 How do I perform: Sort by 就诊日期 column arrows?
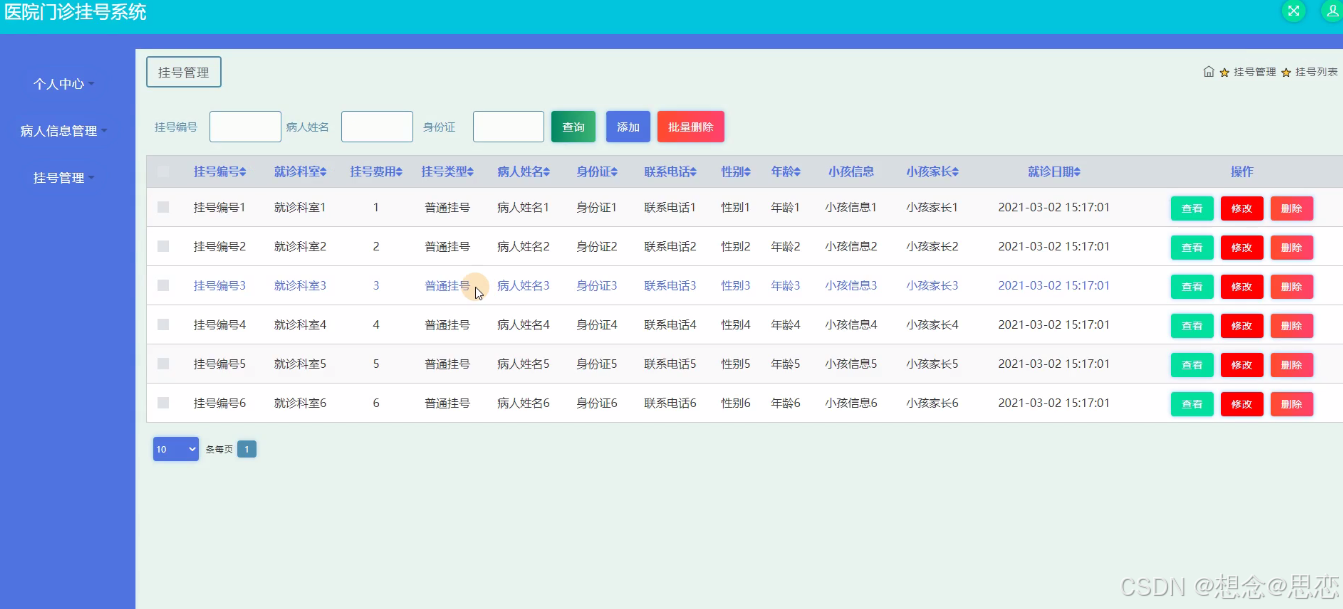coord(1077,172)
